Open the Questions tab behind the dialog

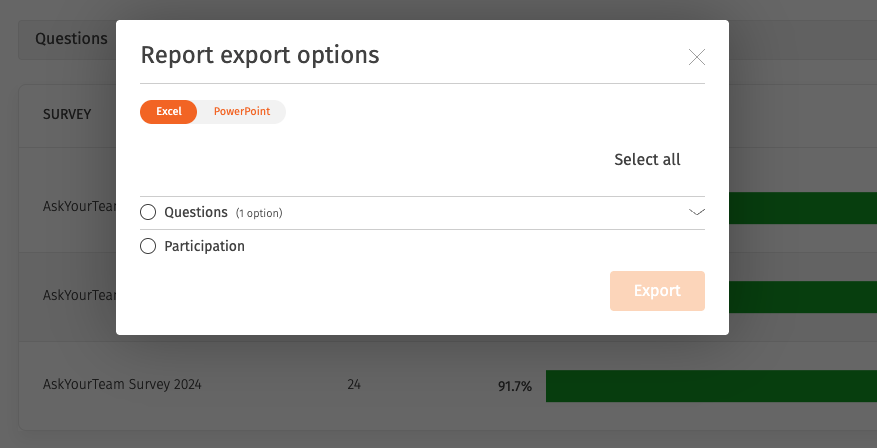[x=71, y=39]
